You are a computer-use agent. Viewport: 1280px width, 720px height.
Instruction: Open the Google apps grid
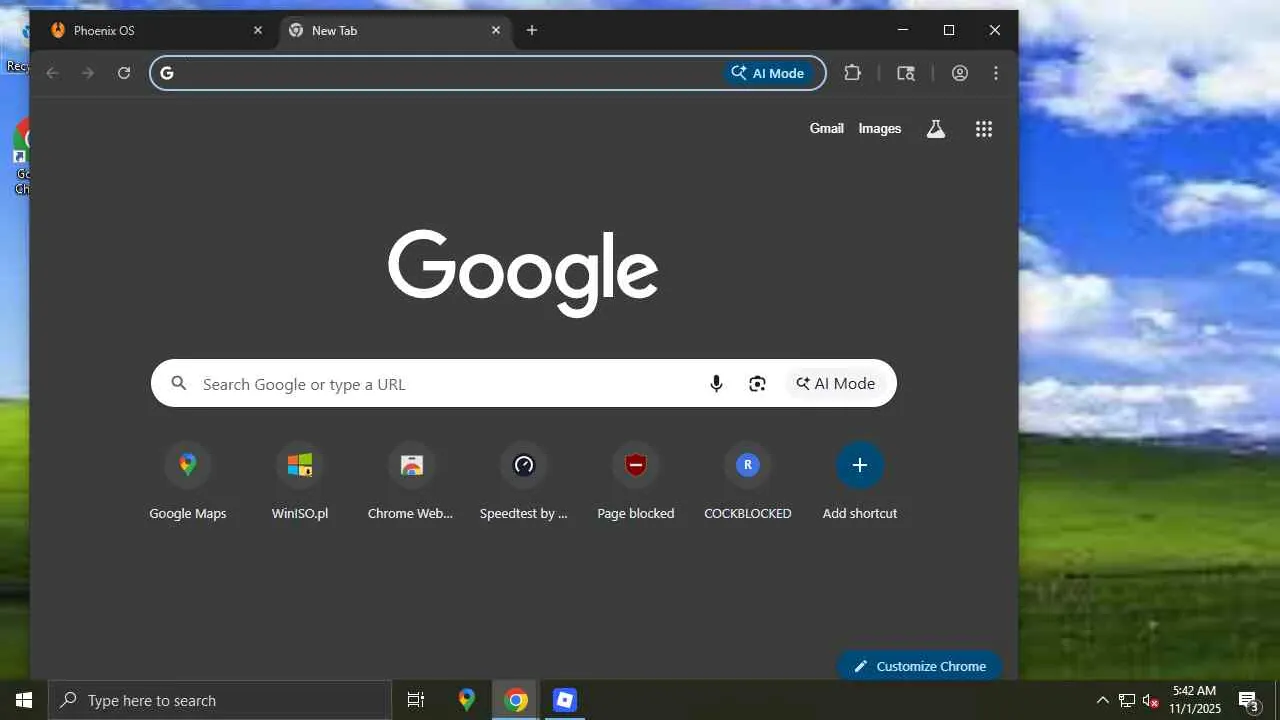coord(984,129)
